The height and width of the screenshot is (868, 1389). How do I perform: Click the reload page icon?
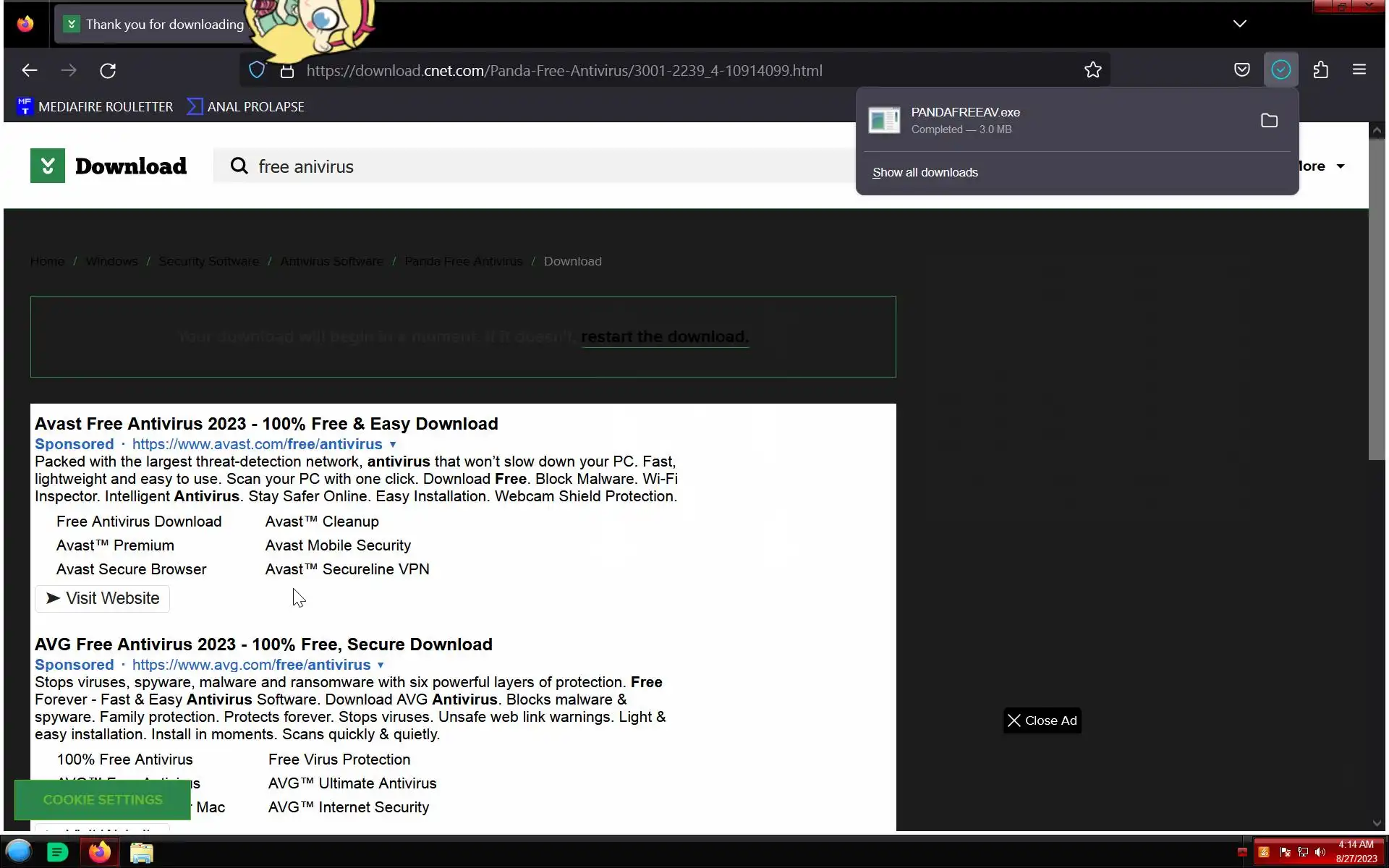tap(108, 70)
